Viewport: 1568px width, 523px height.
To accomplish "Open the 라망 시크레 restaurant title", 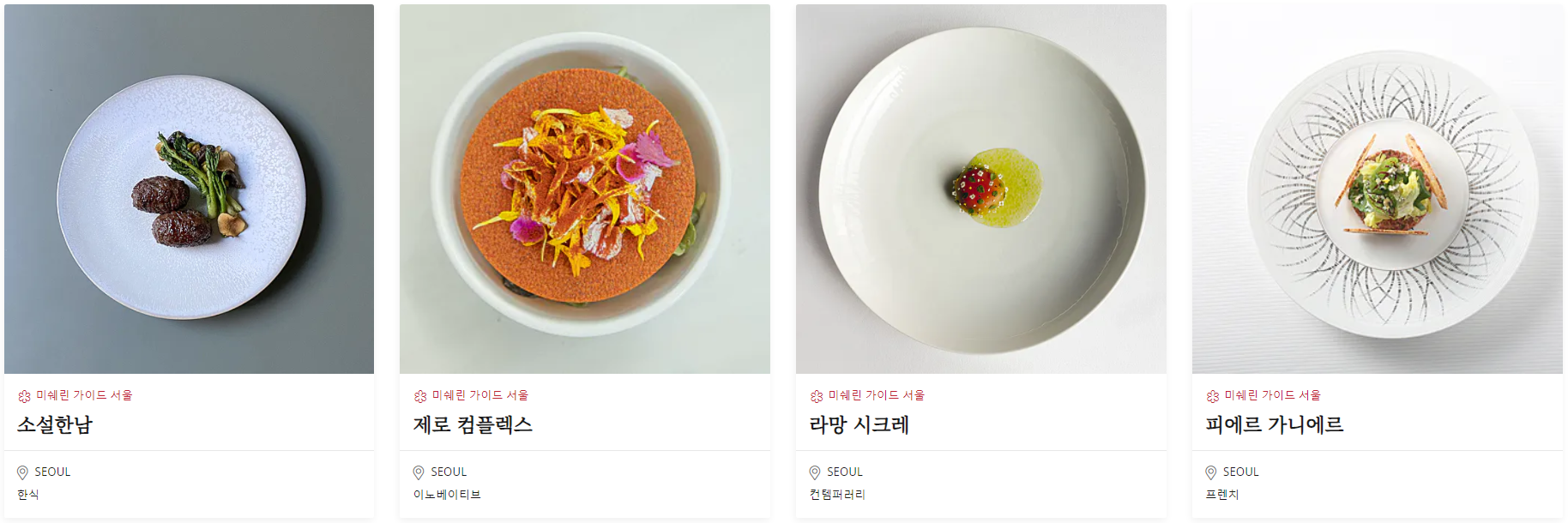I will [859, 424].
